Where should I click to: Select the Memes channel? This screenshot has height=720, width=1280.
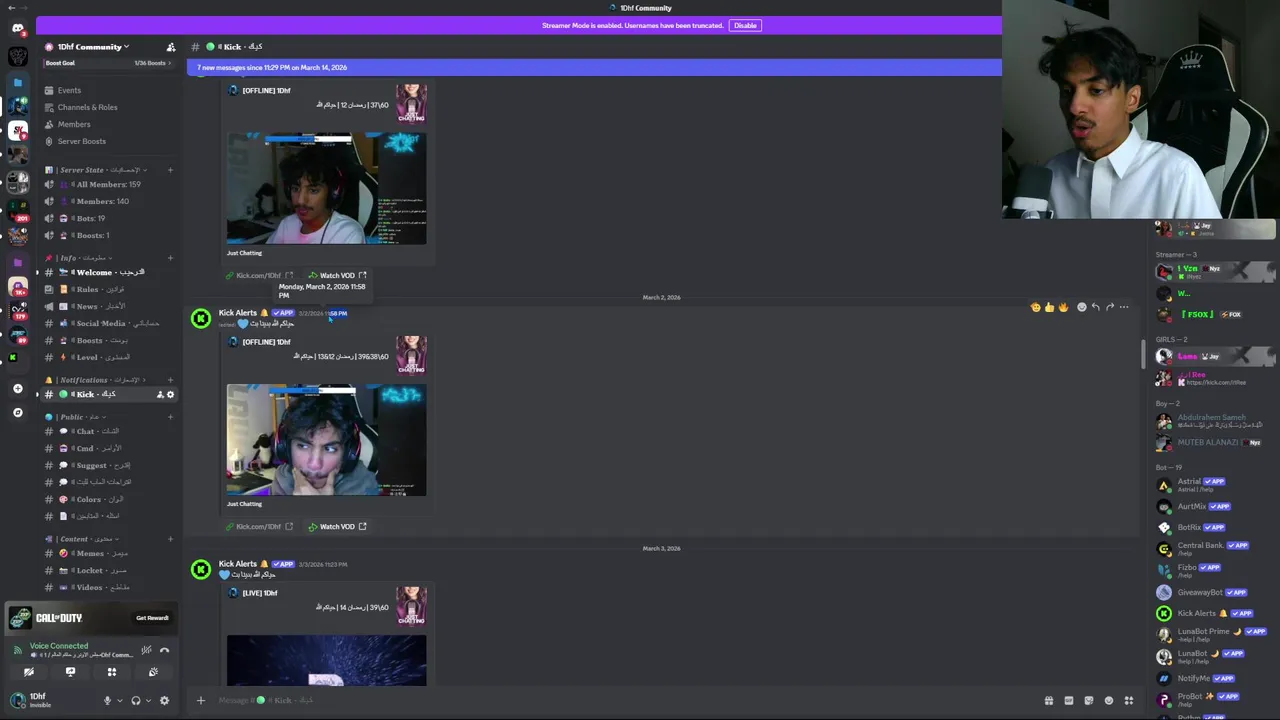[x=108, y=553]
